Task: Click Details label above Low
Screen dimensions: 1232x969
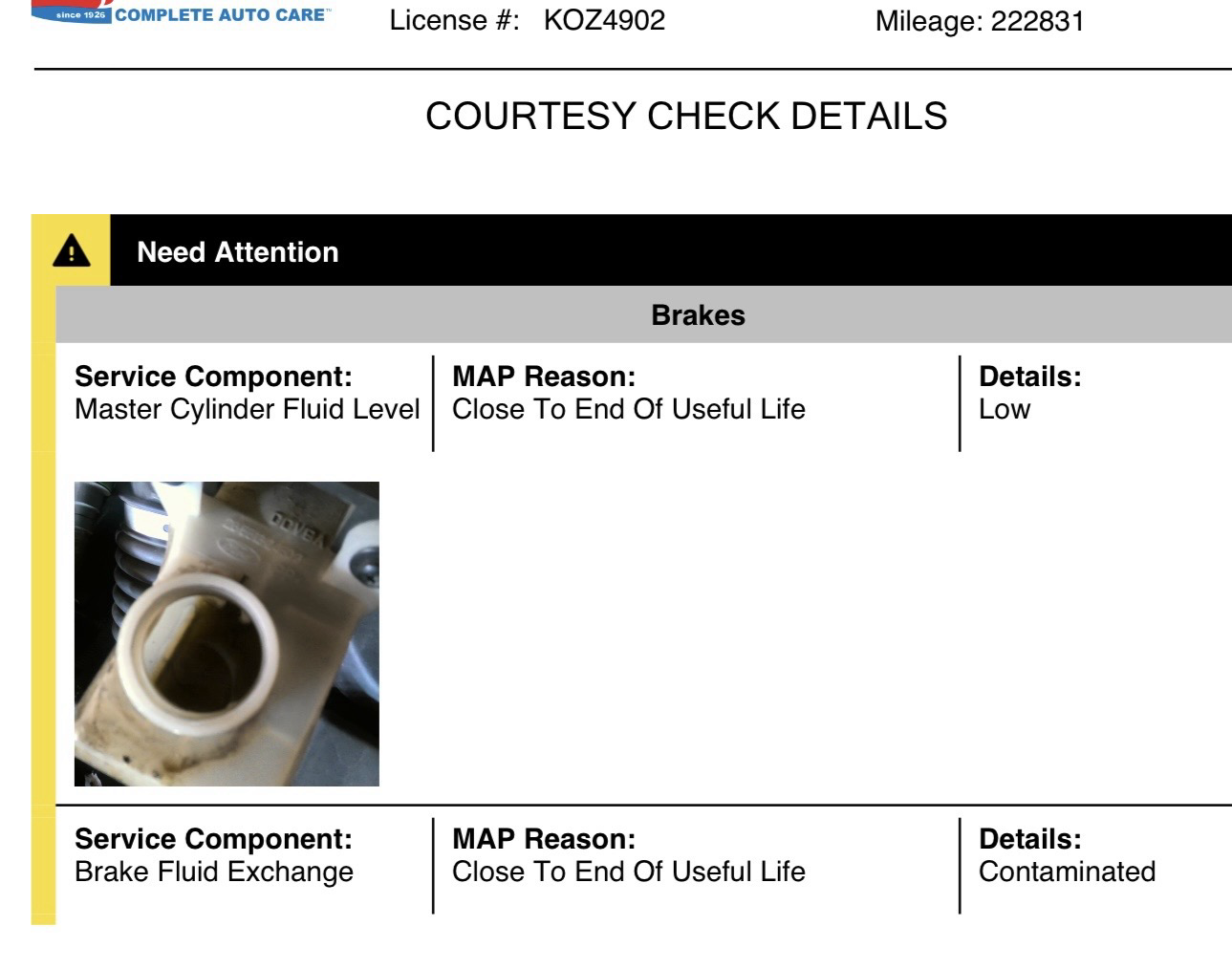Action: [1030, 377]
